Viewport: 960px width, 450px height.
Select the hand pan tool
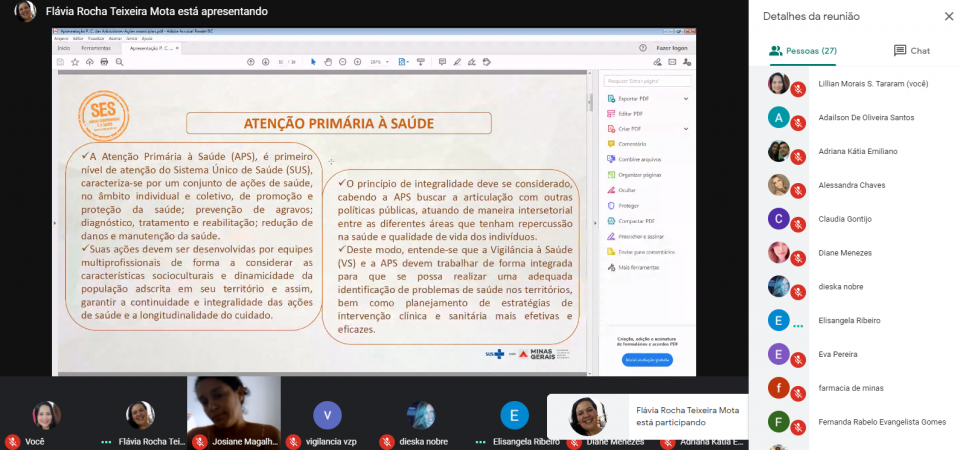tap(328, 62)
